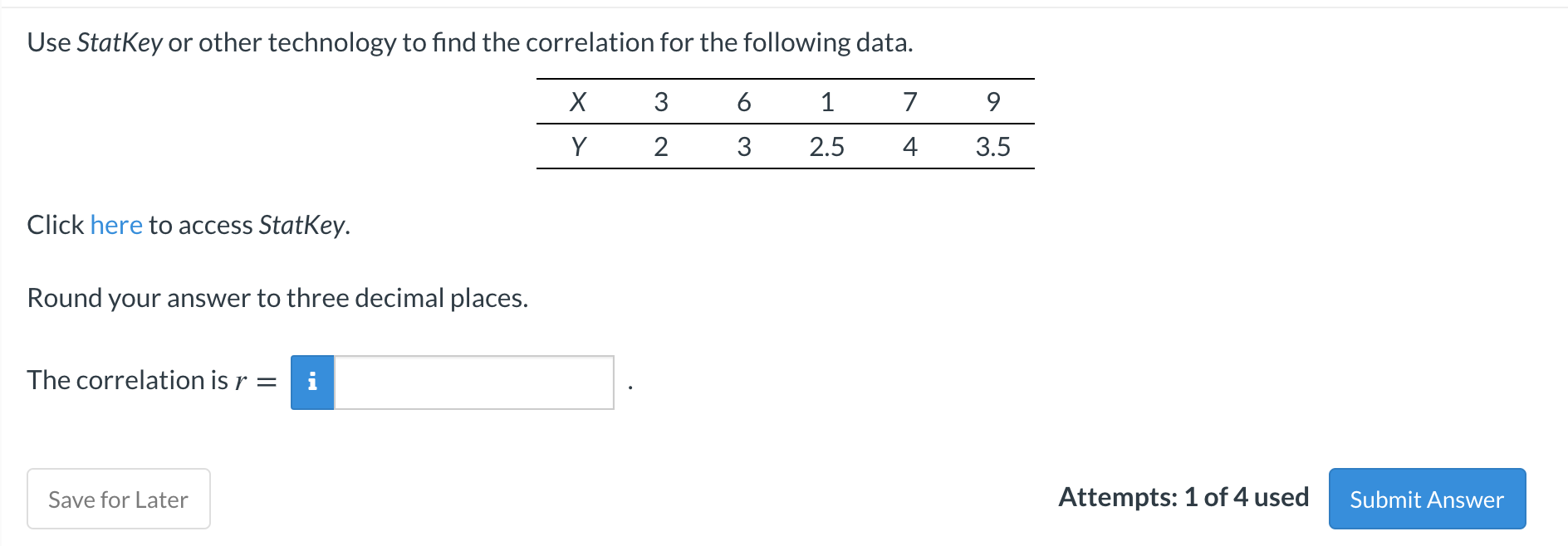Select the data table header row

point(785,101)
